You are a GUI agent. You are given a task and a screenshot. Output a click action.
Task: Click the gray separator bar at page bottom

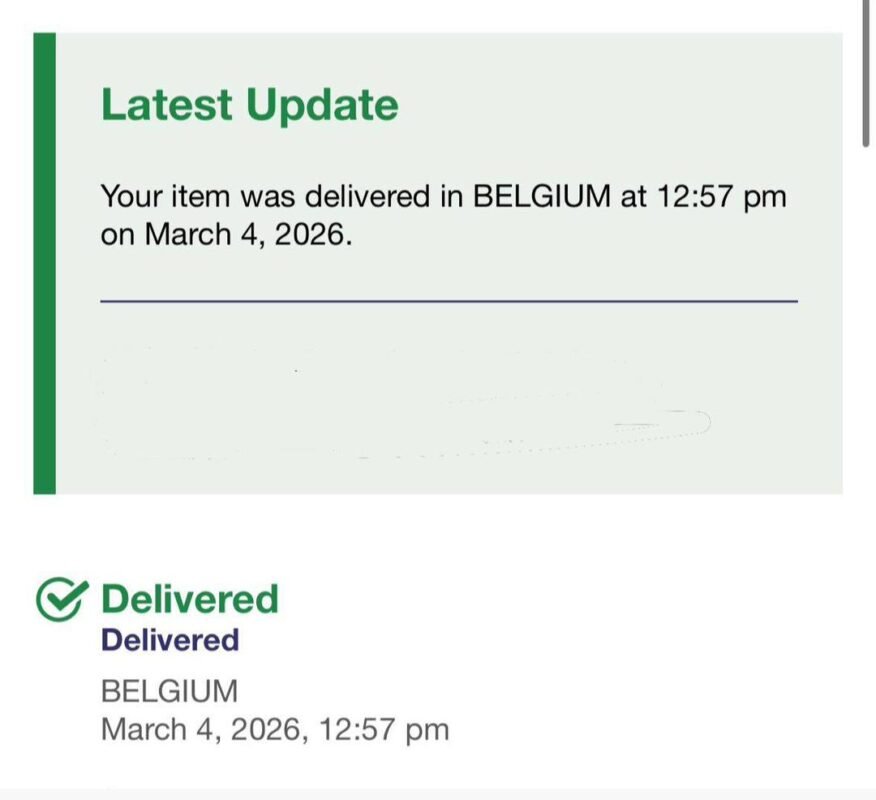tap(438, 794)
